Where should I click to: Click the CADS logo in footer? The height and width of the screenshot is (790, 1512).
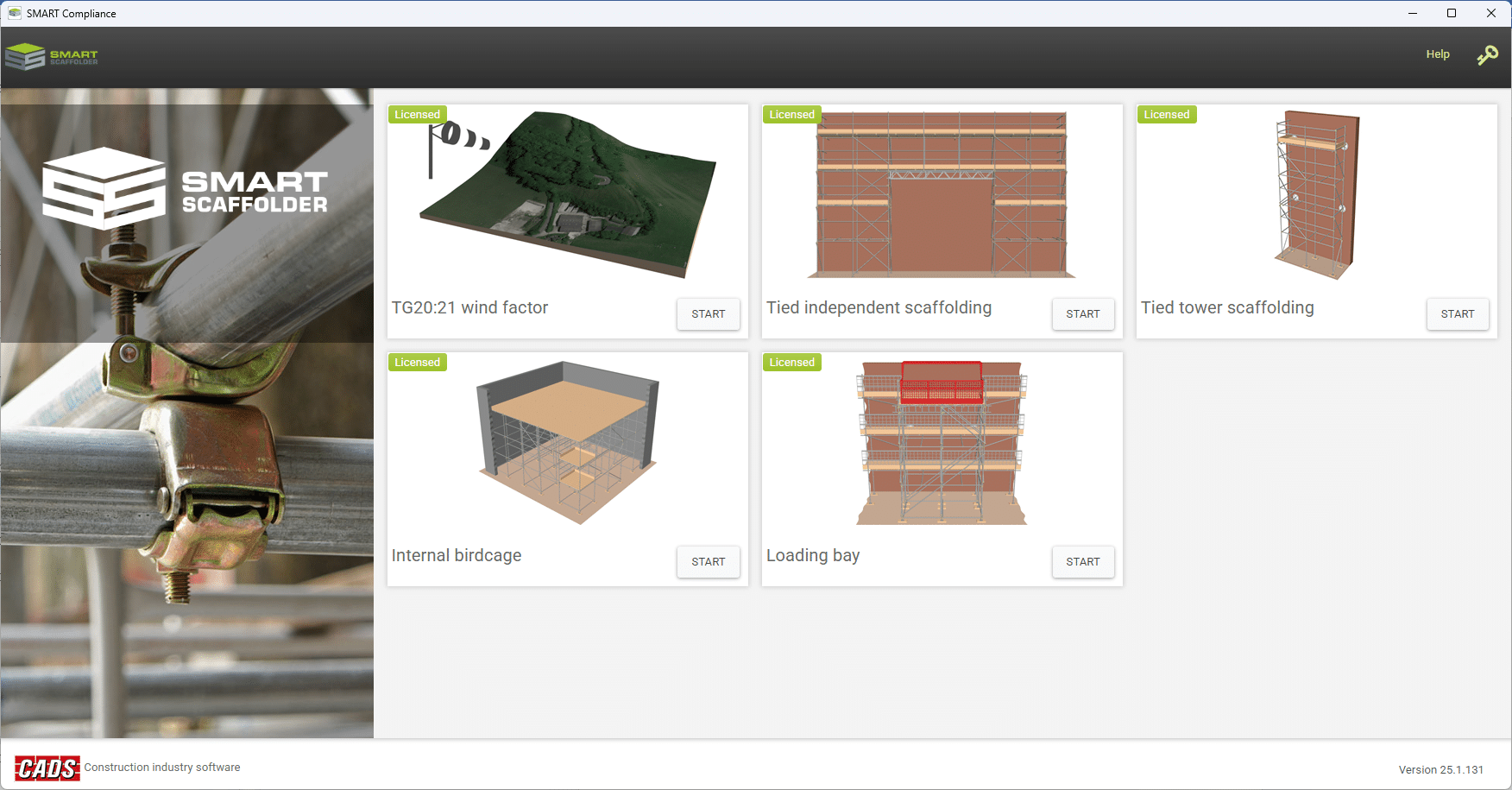click(47, 768)
